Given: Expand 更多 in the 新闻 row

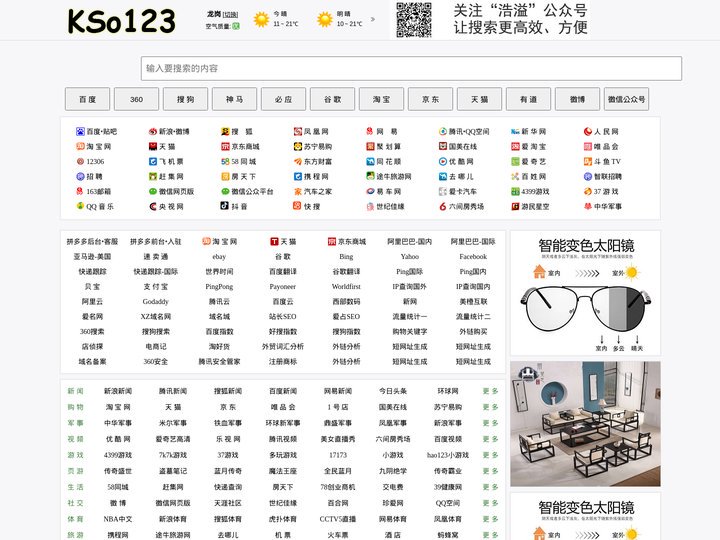Looking at the screenshot, I should click(490, 391).
